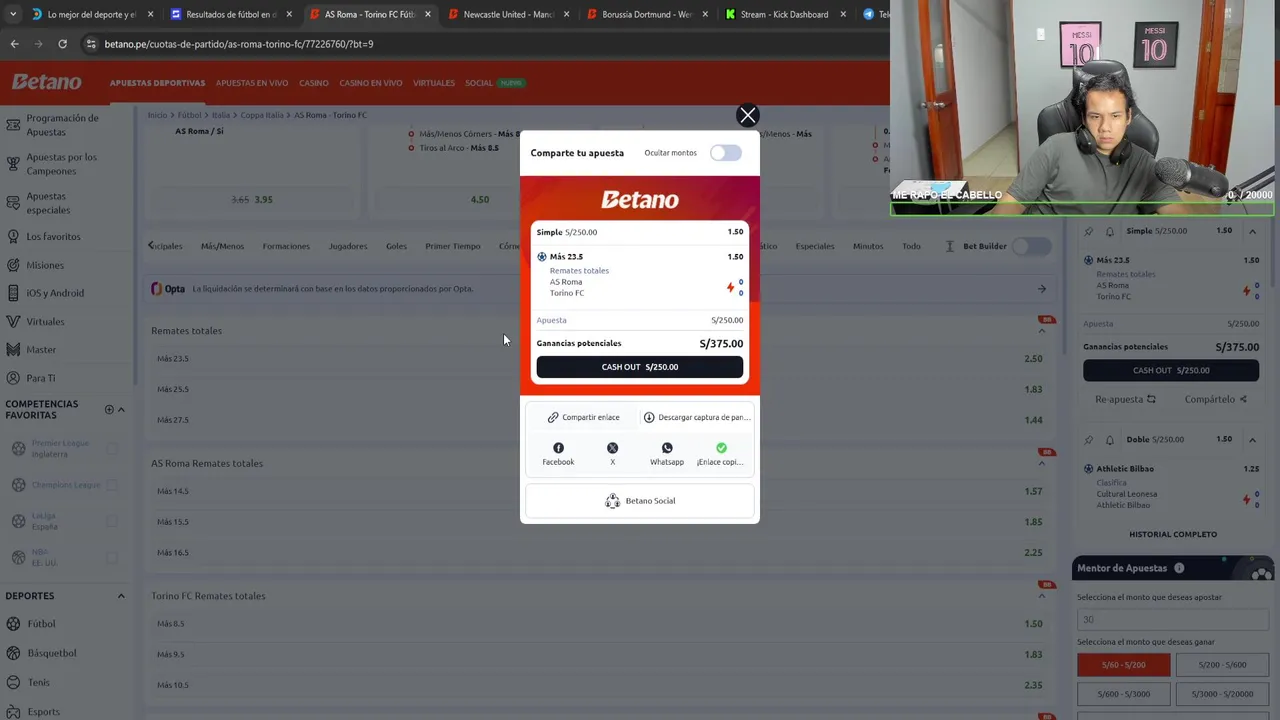Screen dimensions: 1280x720
Task: Collapse AS Roma Remates totales section
Action: coord(1041,463)
